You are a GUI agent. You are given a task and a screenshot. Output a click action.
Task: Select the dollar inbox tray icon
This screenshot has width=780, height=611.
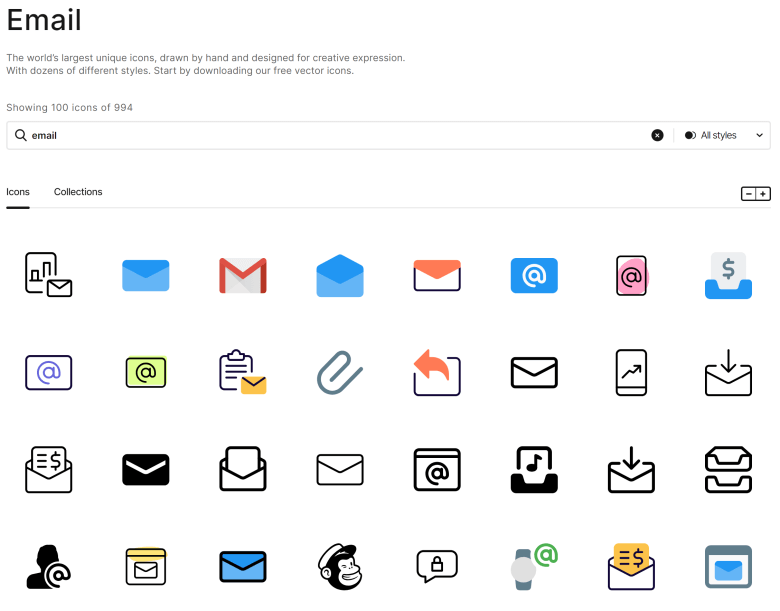coord(728,275)
